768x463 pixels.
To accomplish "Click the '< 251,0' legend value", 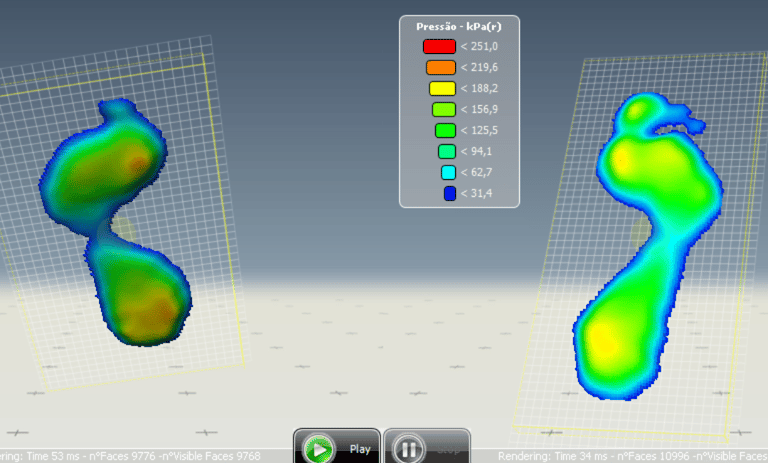I will click(479, 47).
